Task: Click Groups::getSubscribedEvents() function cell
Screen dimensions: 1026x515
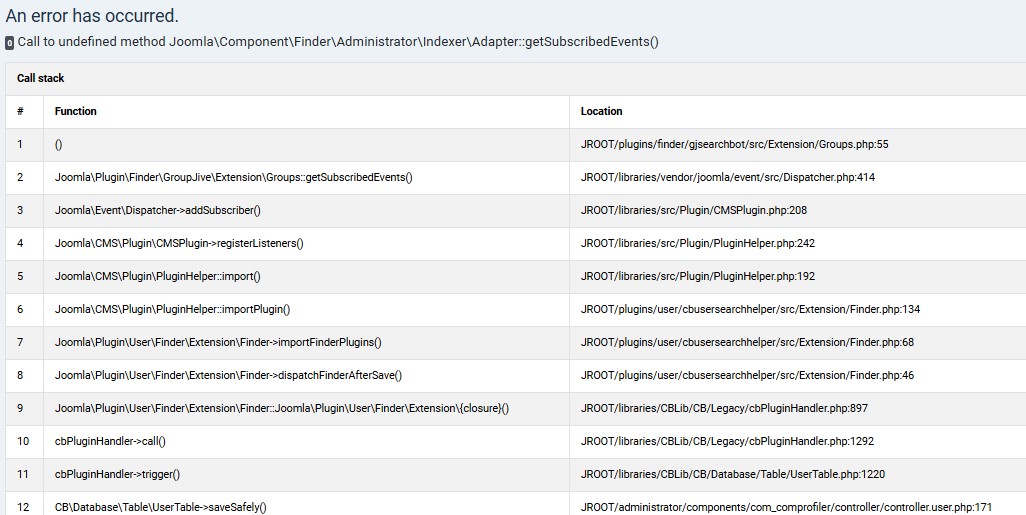Action: coord(234,177)
